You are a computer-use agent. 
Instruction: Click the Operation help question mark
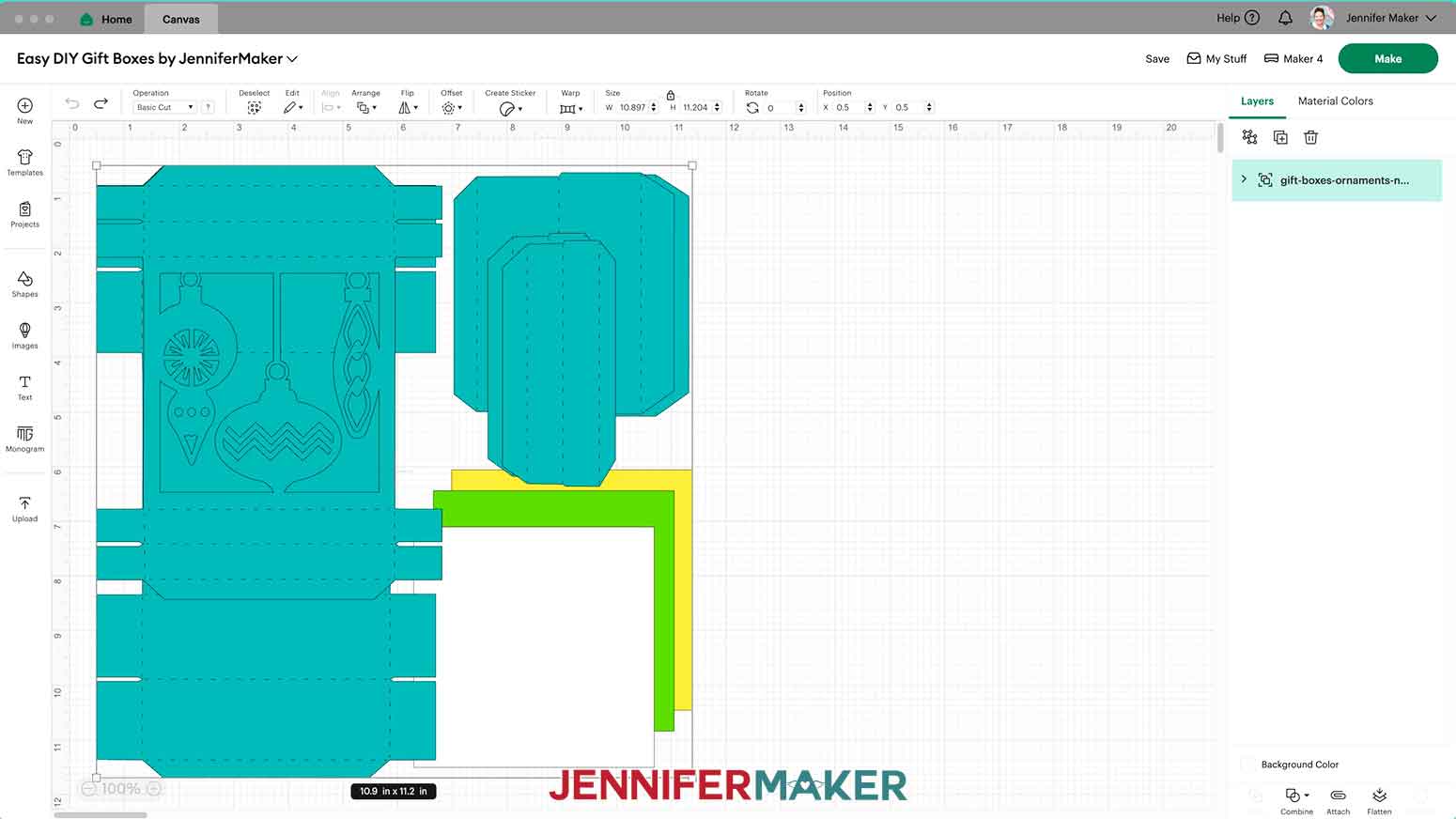pyautogui.click(x=209, y=107)
